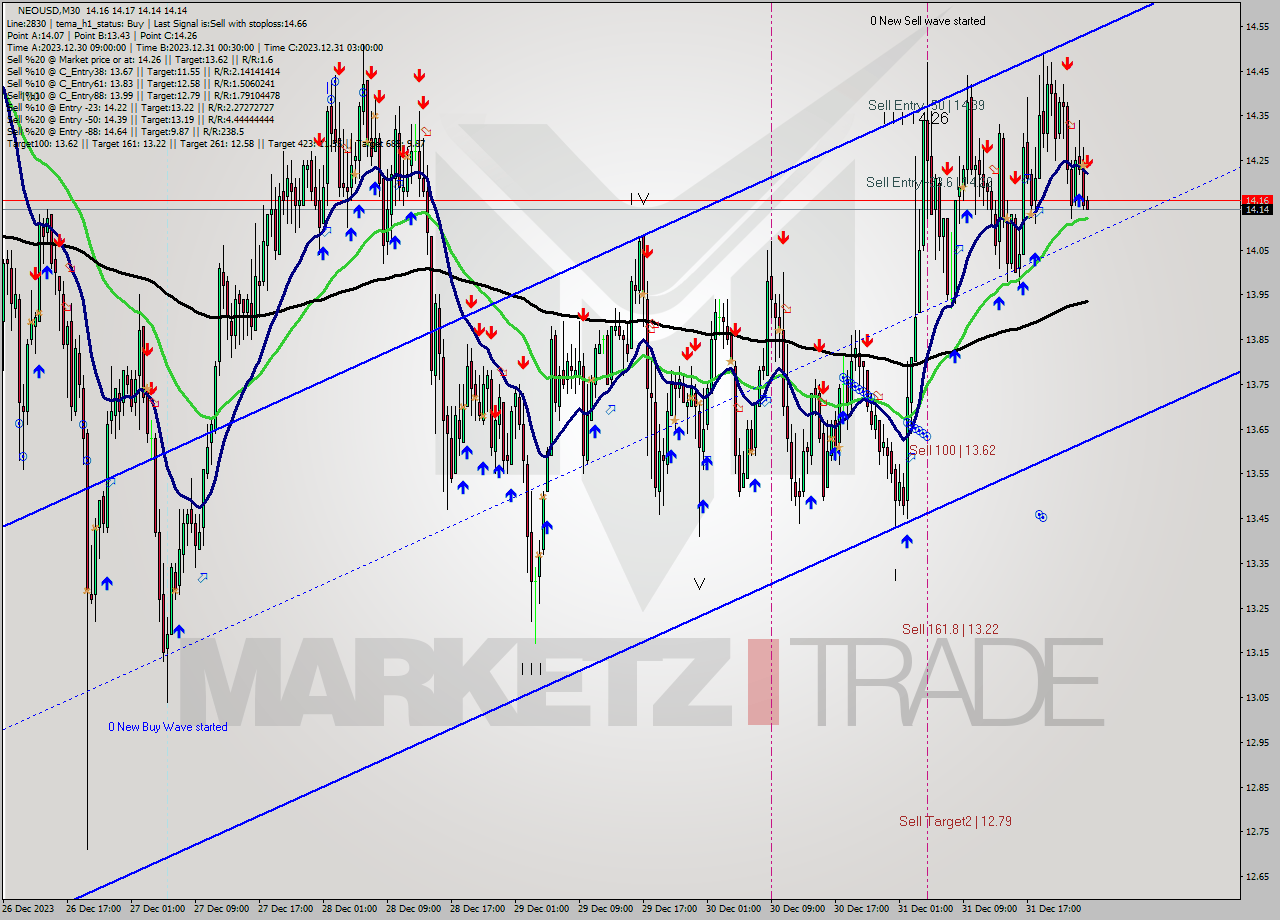Click the 'I I I' wave label

pos(531,669)
